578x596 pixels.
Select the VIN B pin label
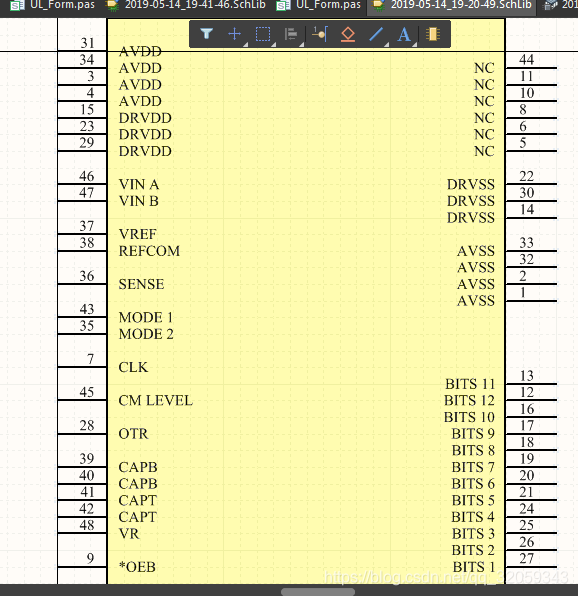click(x=139, y=201)
